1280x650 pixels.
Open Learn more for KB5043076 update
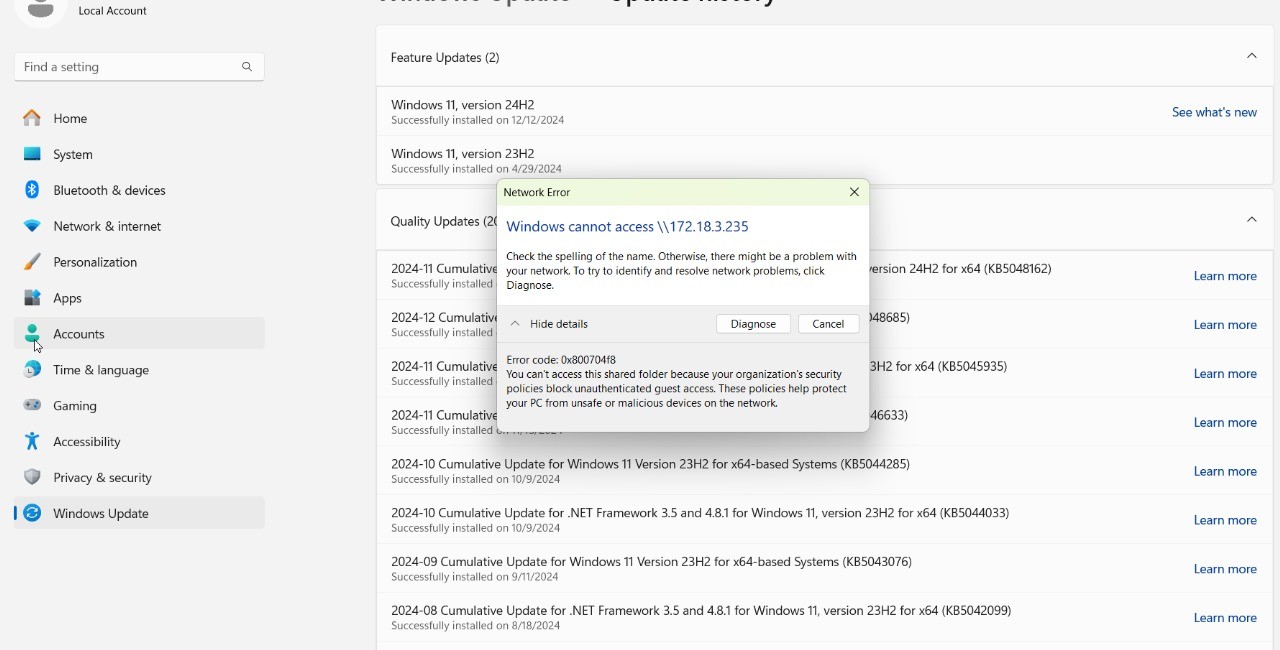tap(1225, 569)
